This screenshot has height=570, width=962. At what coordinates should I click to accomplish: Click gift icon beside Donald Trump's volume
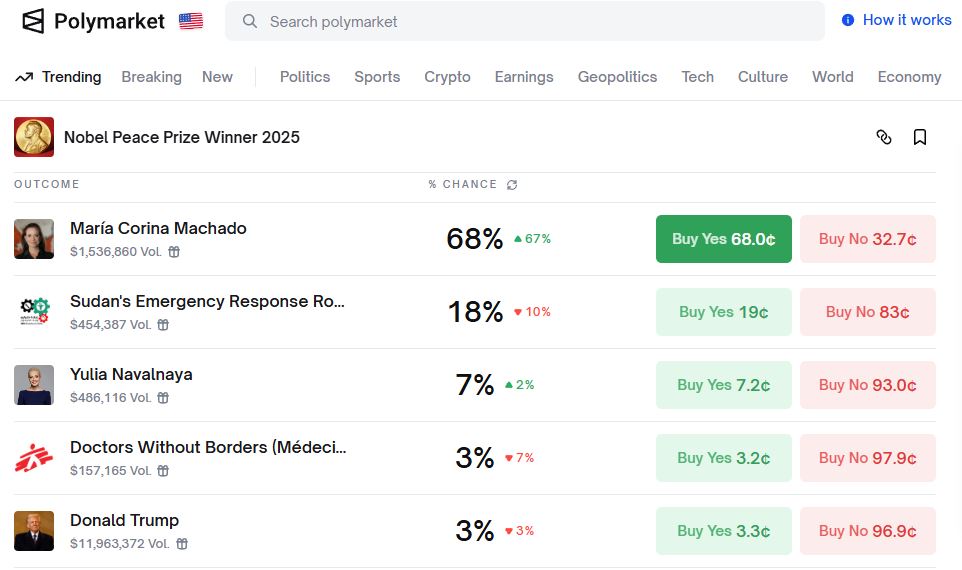[x=182, y=544]
